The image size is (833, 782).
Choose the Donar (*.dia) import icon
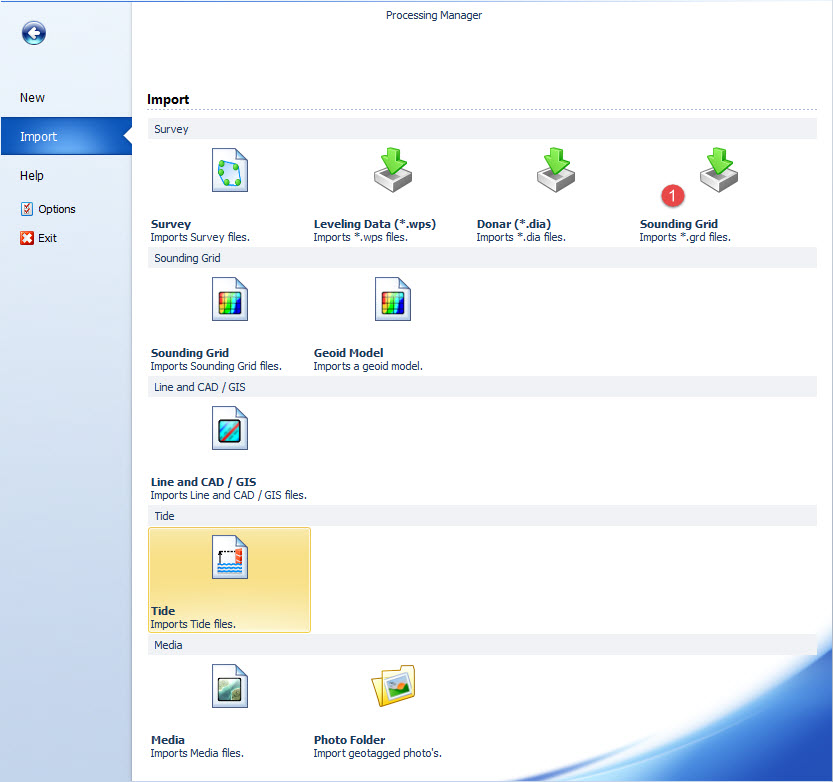click(x=555, y=170)
